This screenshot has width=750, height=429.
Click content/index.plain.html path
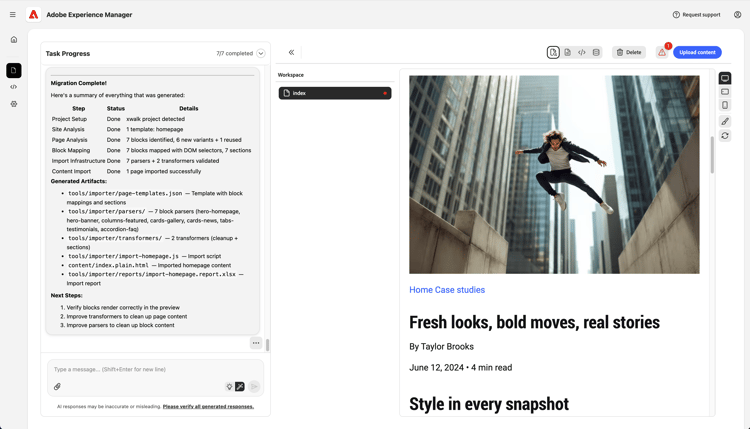pos(108,265)
